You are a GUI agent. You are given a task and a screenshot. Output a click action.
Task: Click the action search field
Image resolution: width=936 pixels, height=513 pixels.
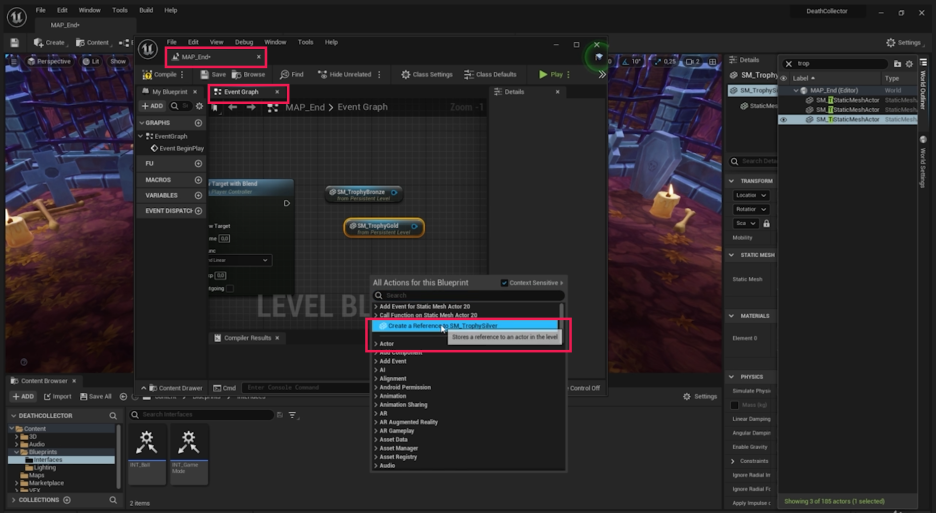click(x=468, y=295)
